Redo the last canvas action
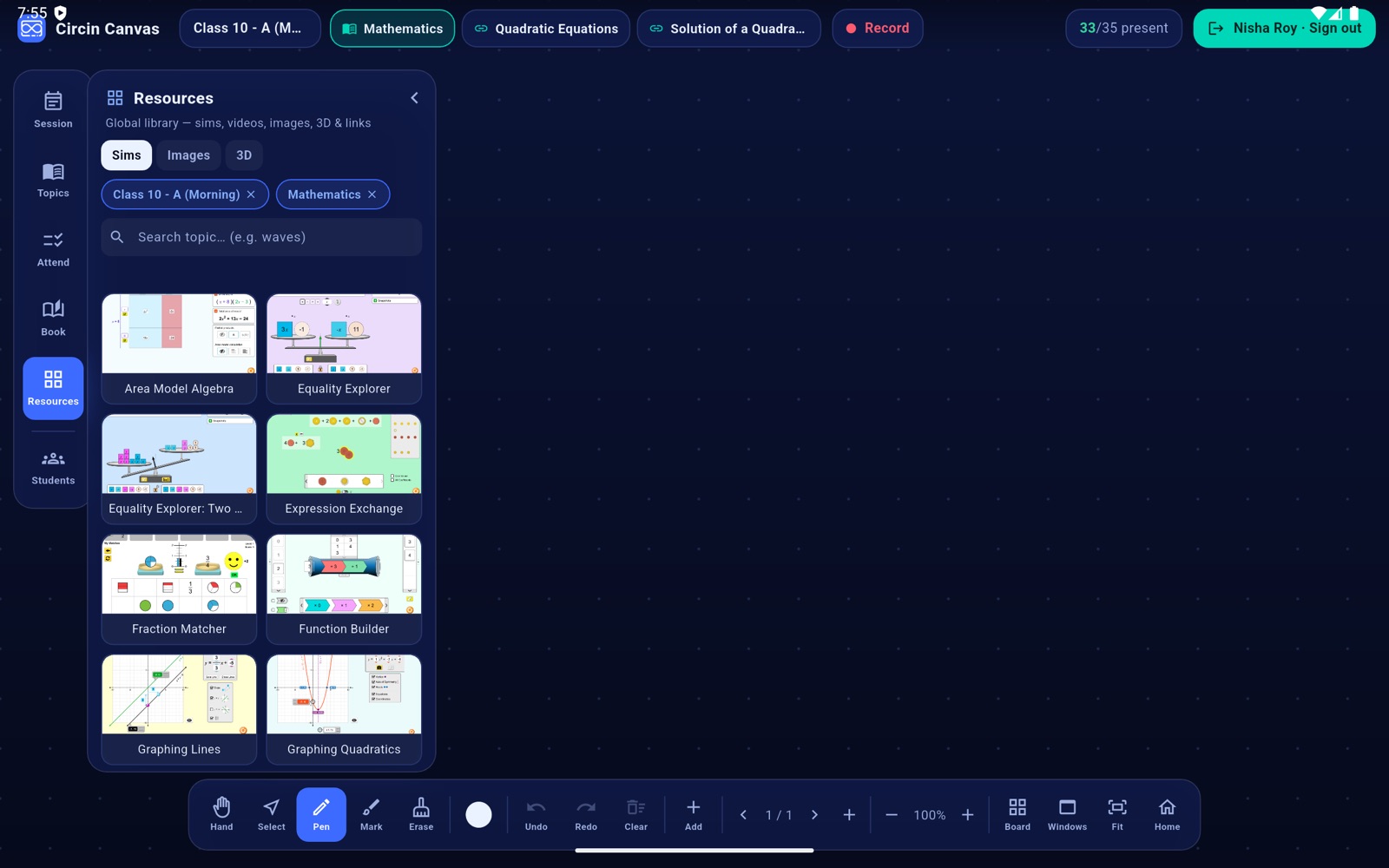The image size is (1389, 868). pos(586,814)
